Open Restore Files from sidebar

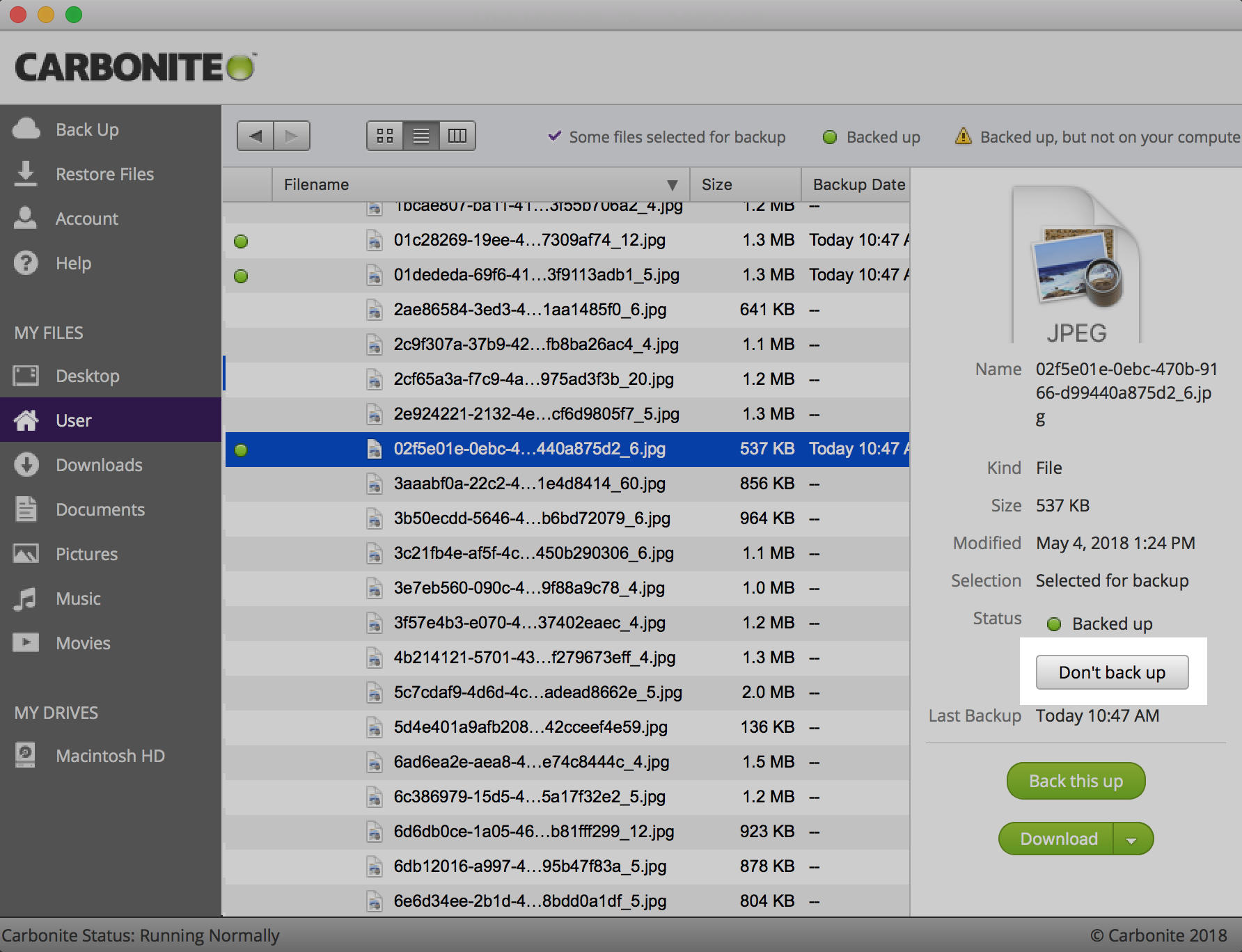pos(104,174)
